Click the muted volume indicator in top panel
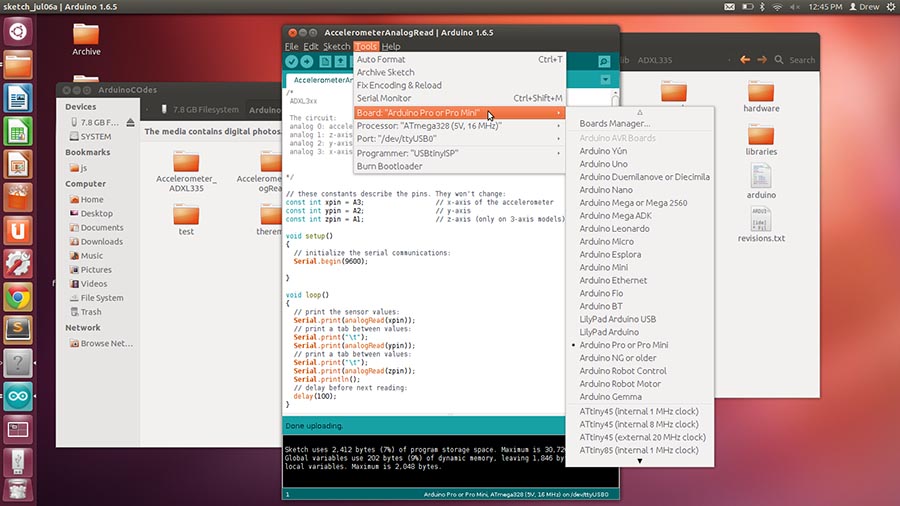Image resolution: width=900 pixels, height=506 pixels. 795,7
